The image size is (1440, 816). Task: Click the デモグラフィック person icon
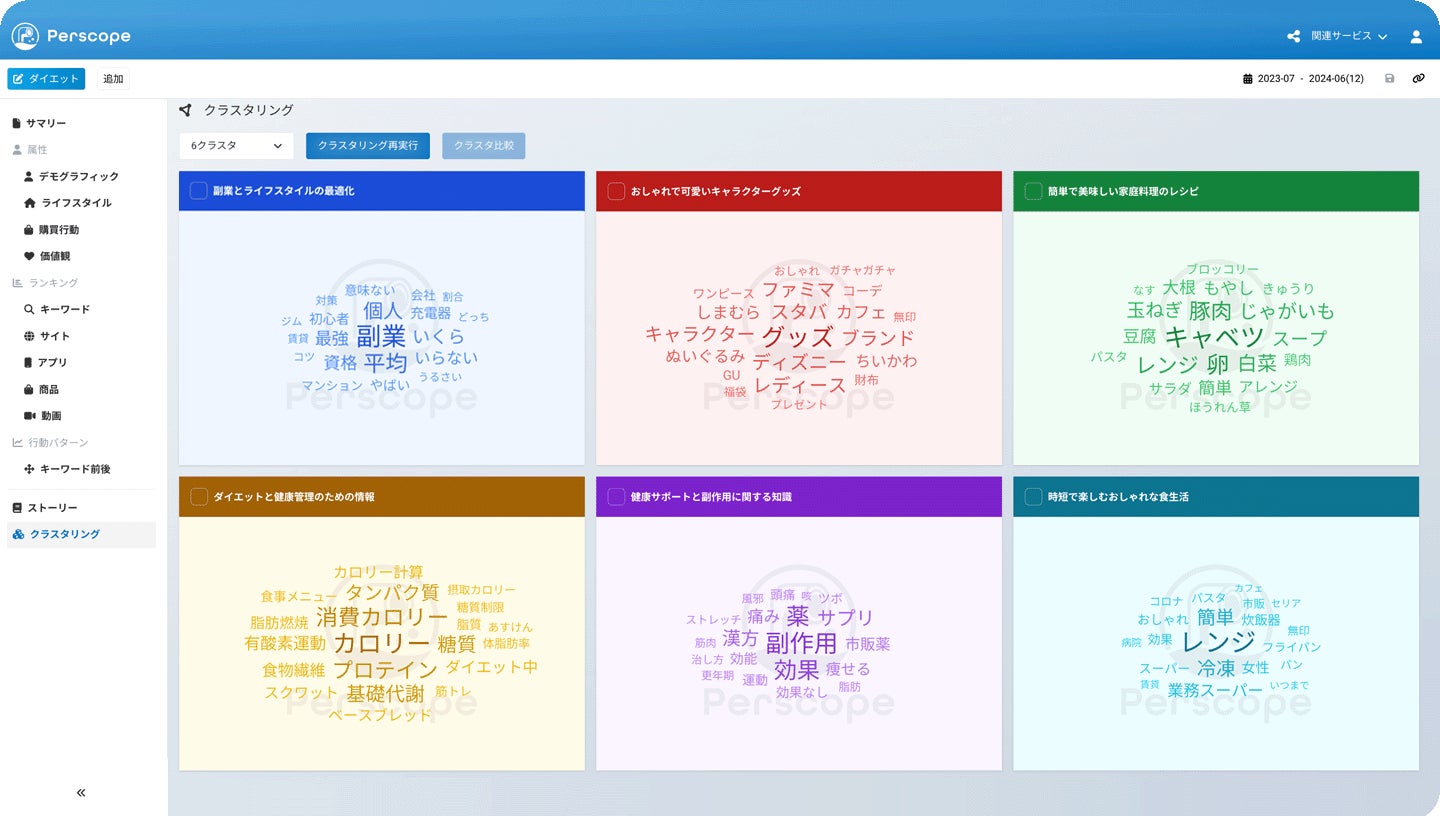click(x=29, y=176)
